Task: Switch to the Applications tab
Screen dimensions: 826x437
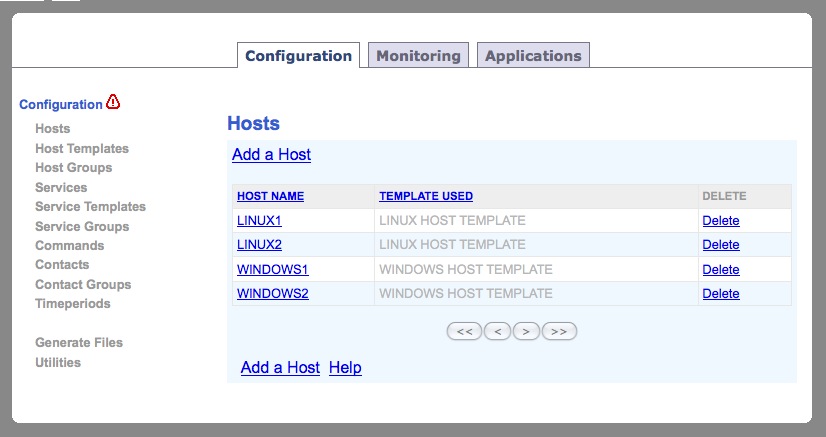Action: tap(533, 55)
